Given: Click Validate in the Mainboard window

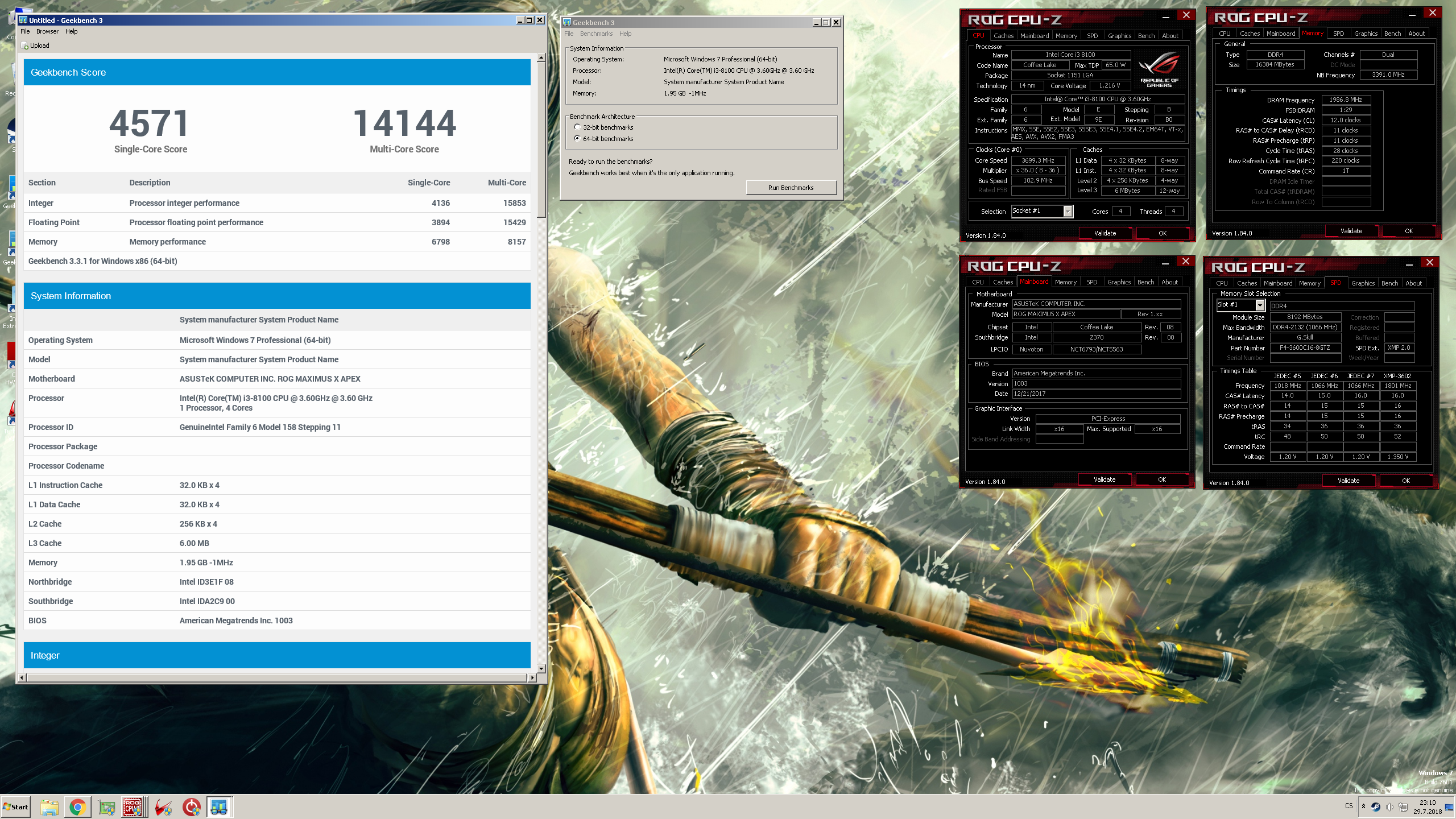Looking at the screenshot, I should tap(1105, 479).
